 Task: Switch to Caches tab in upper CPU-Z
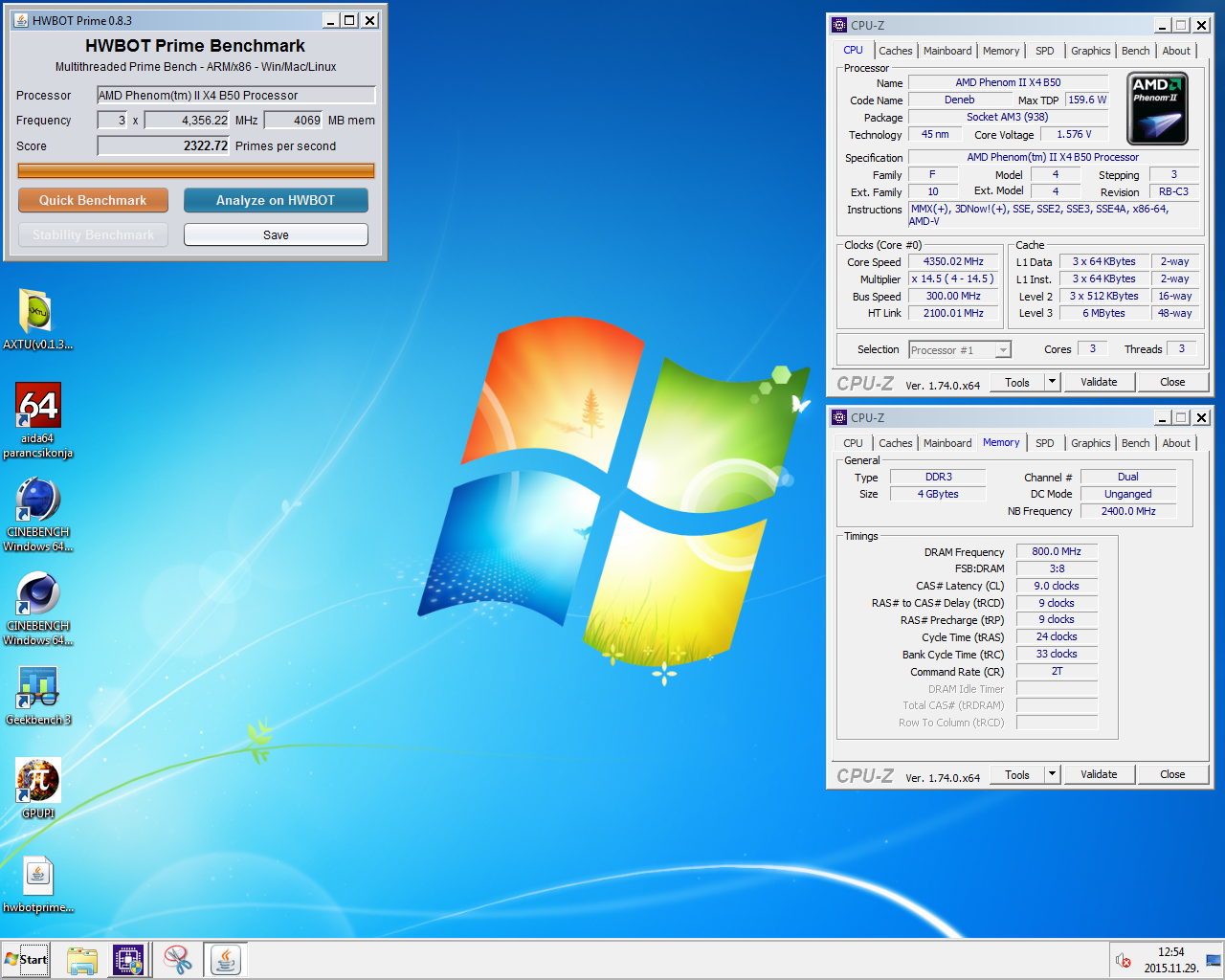[x=895, y=51]
